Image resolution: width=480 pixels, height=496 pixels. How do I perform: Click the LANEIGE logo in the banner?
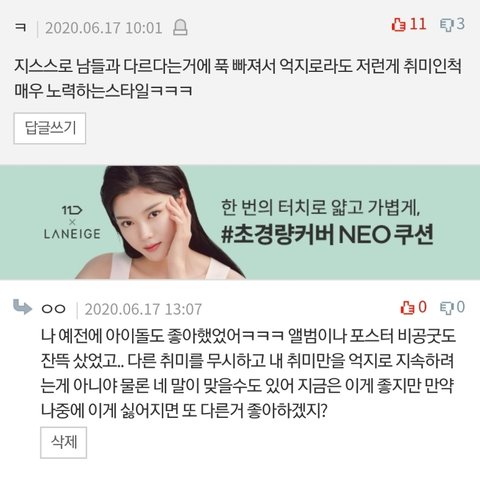click(x=72, y=234)
